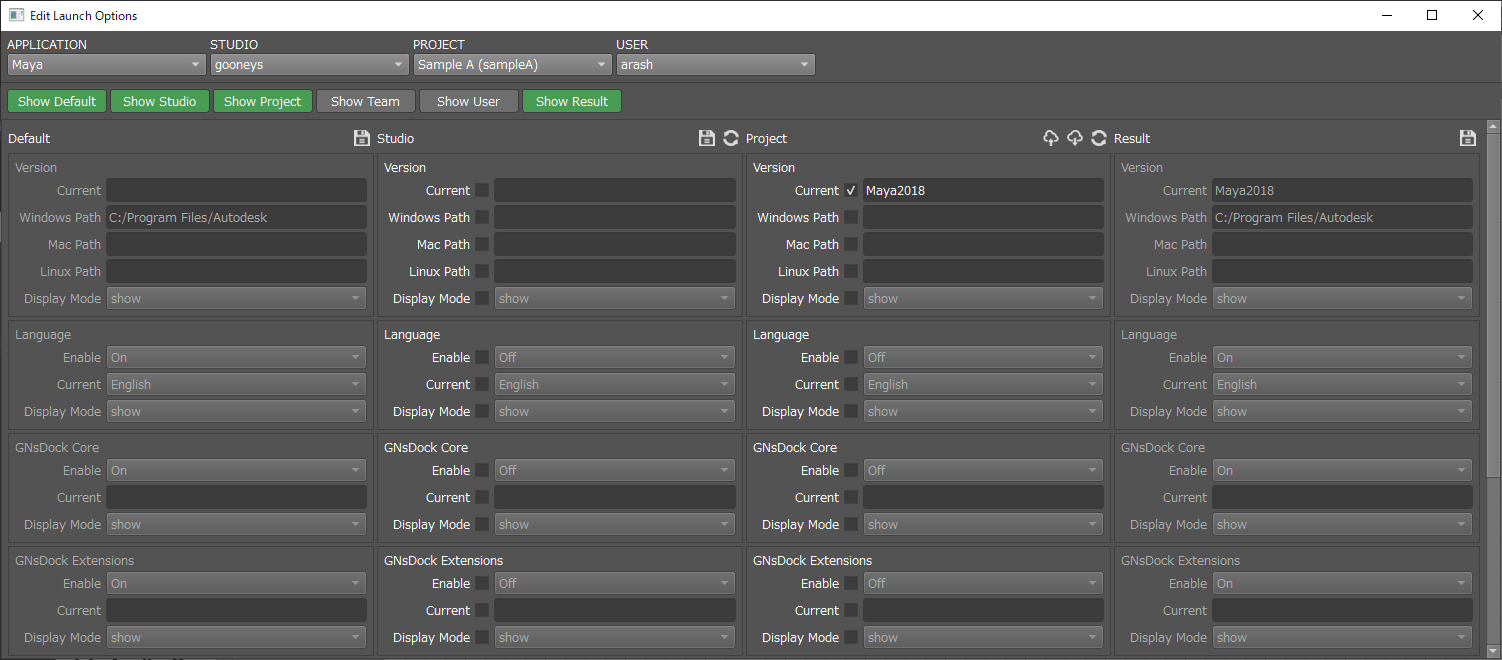The image size is (1502, 660).
Task: Open the APPLICATION dropdown showing Maya
Action: point(106,65)
